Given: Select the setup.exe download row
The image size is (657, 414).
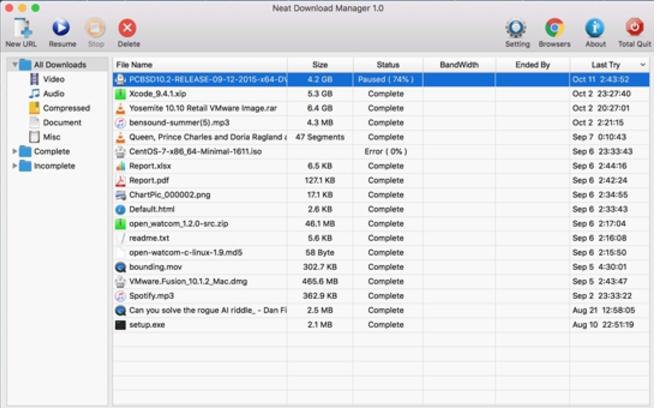Looking at the screenshot, I should pos(200,325).
